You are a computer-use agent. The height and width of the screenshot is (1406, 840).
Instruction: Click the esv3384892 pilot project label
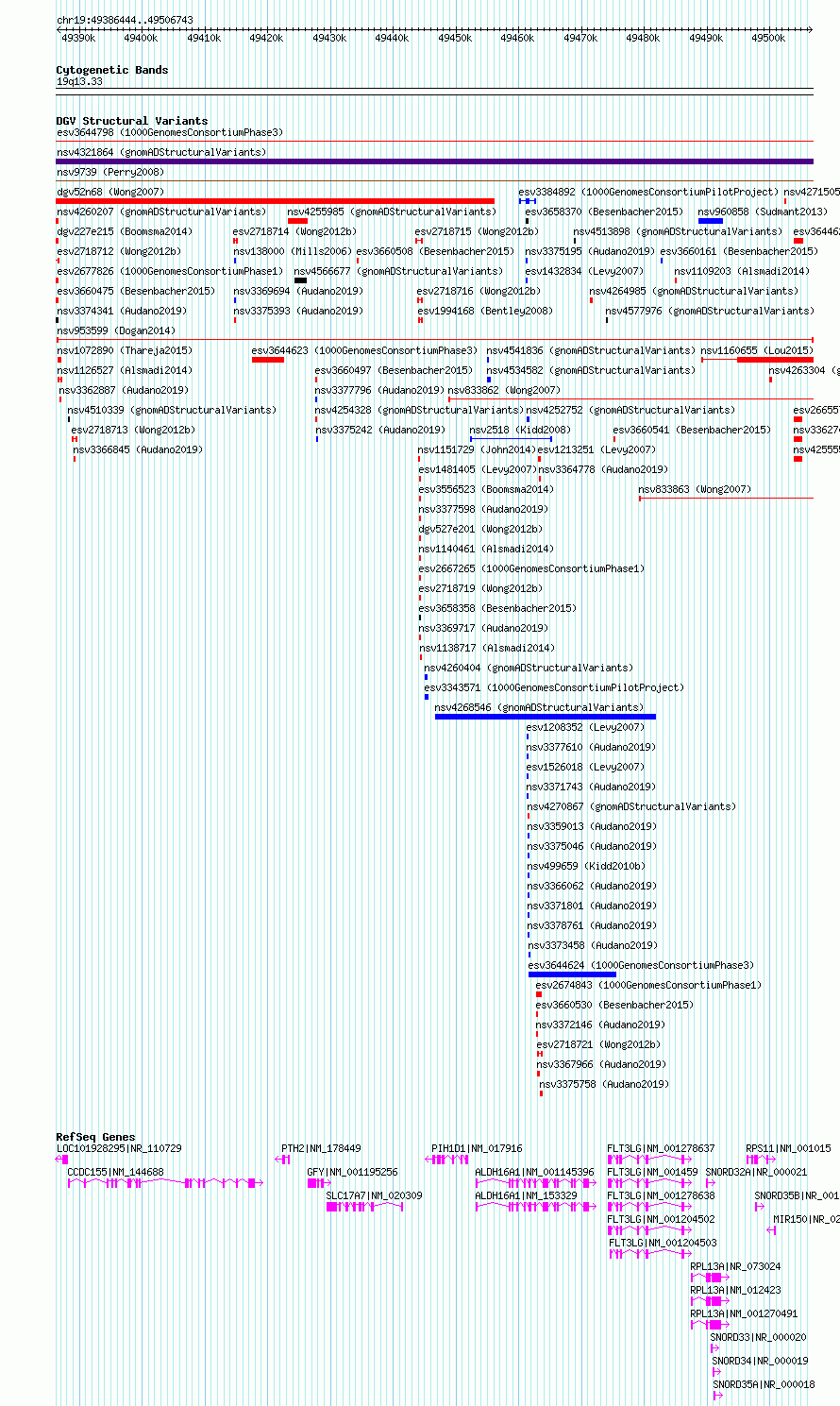tap(648, 192)
